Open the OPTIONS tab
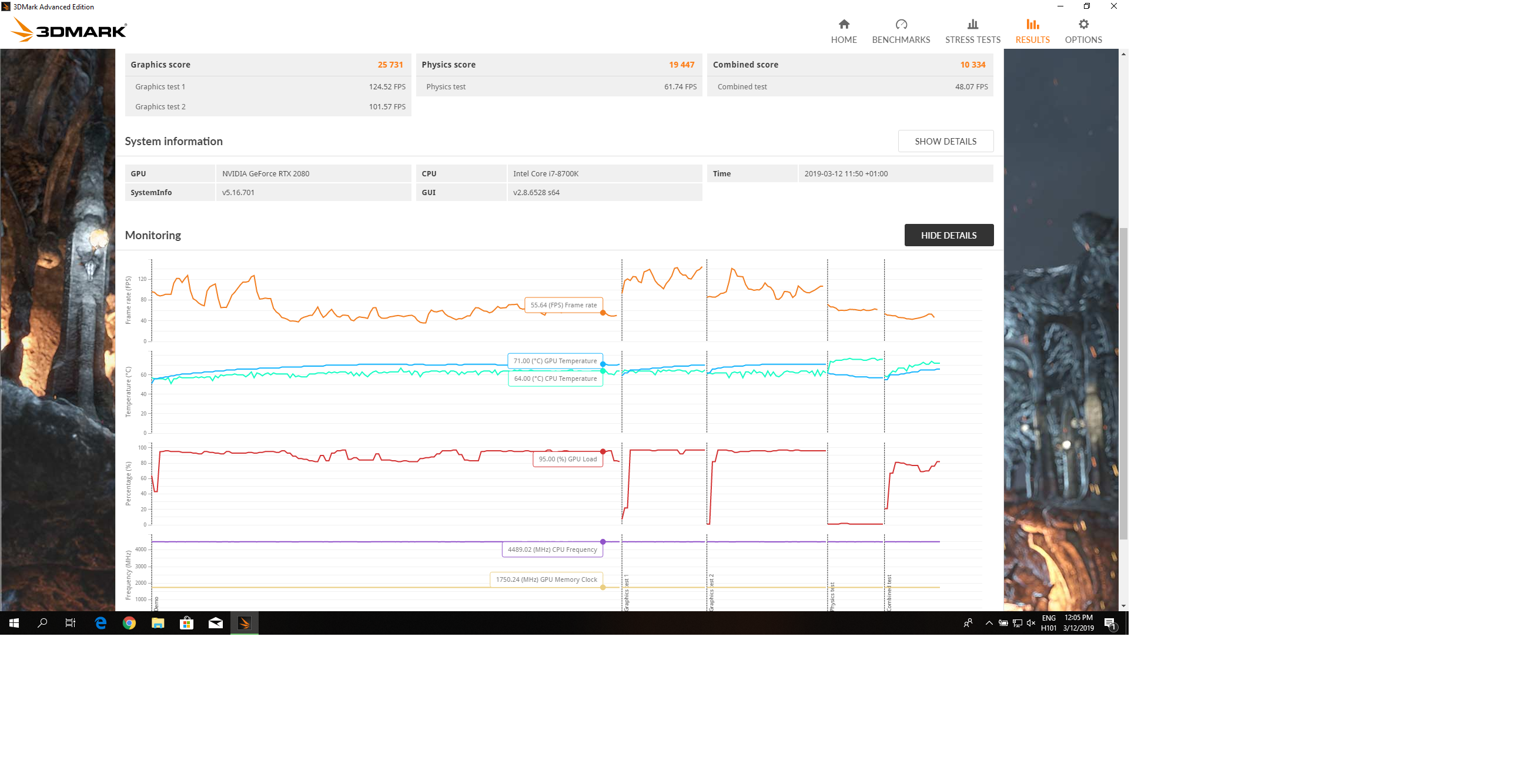The height and width of the screenshot is (784, 1526). (1083, 31)
